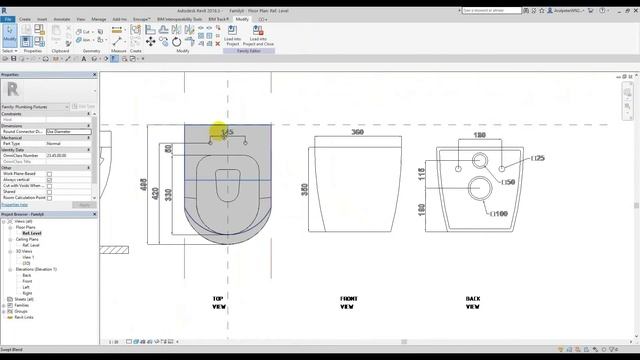Click the Offset tool icon in Modify panel

[x=164, y=29]
